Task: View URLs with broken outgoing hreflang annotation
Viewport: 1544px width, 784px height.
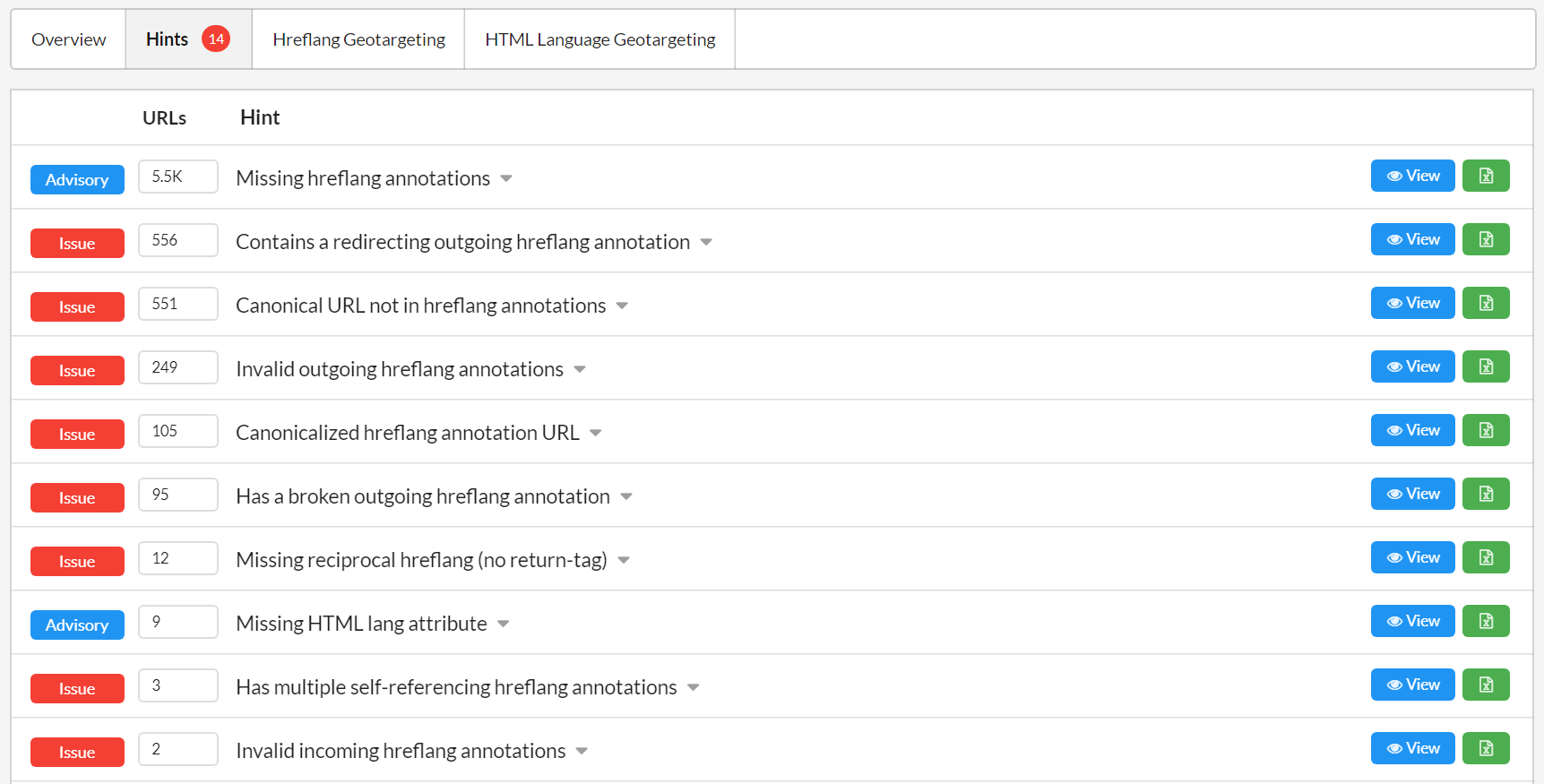Action: 1413,494
